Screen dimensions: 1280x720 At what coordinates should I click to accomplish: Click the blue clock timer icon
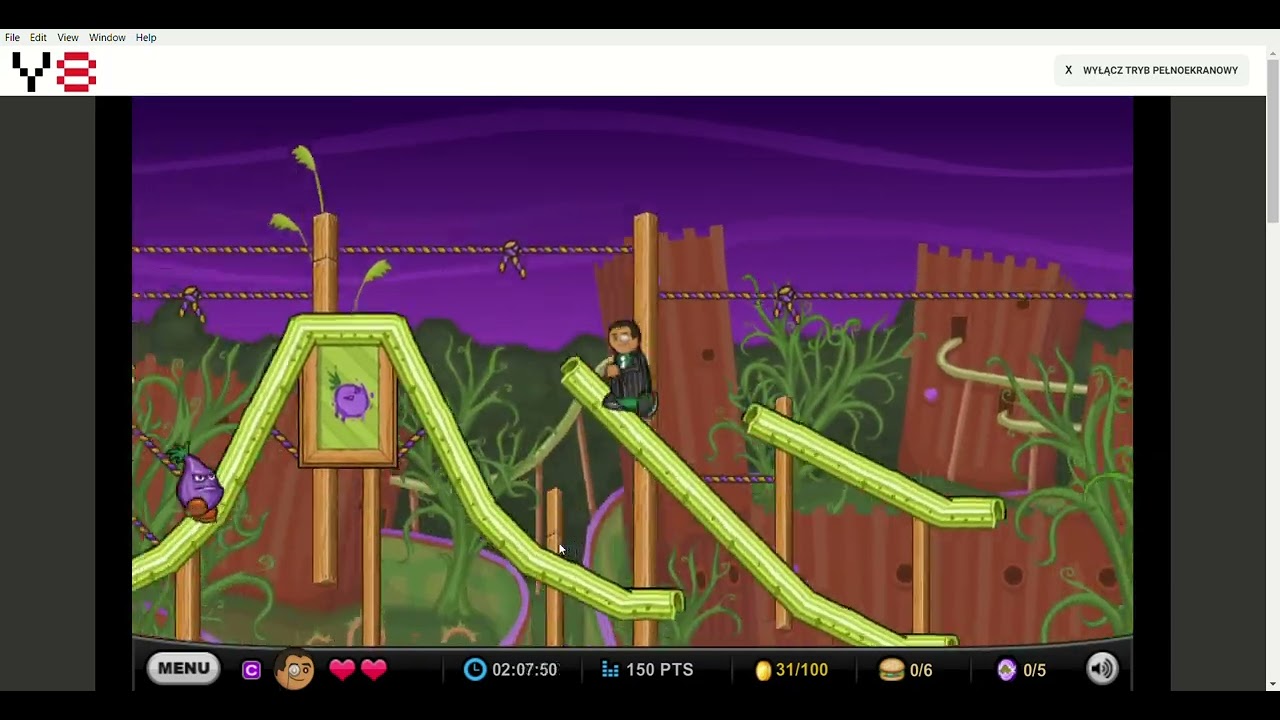coord(475,669)
